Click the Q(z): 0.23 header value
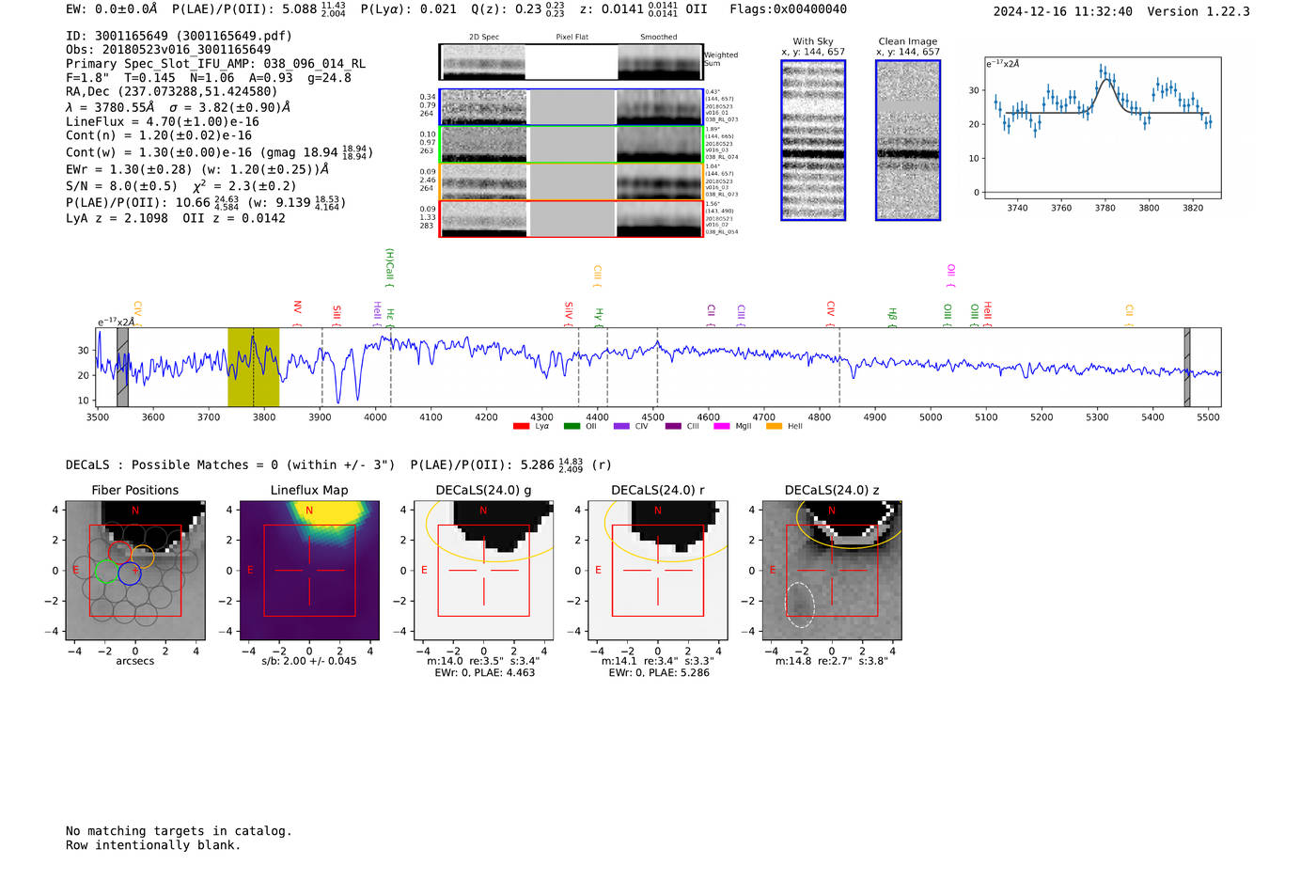The image size is (1316, 896). (x=518, y=9)
